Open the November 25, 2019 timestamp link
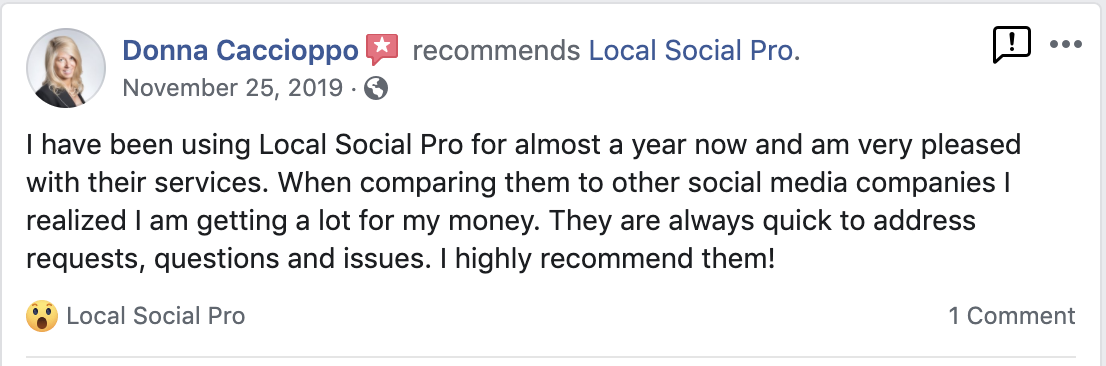Viewport: 1106px width, 366px height. (232, 88)
